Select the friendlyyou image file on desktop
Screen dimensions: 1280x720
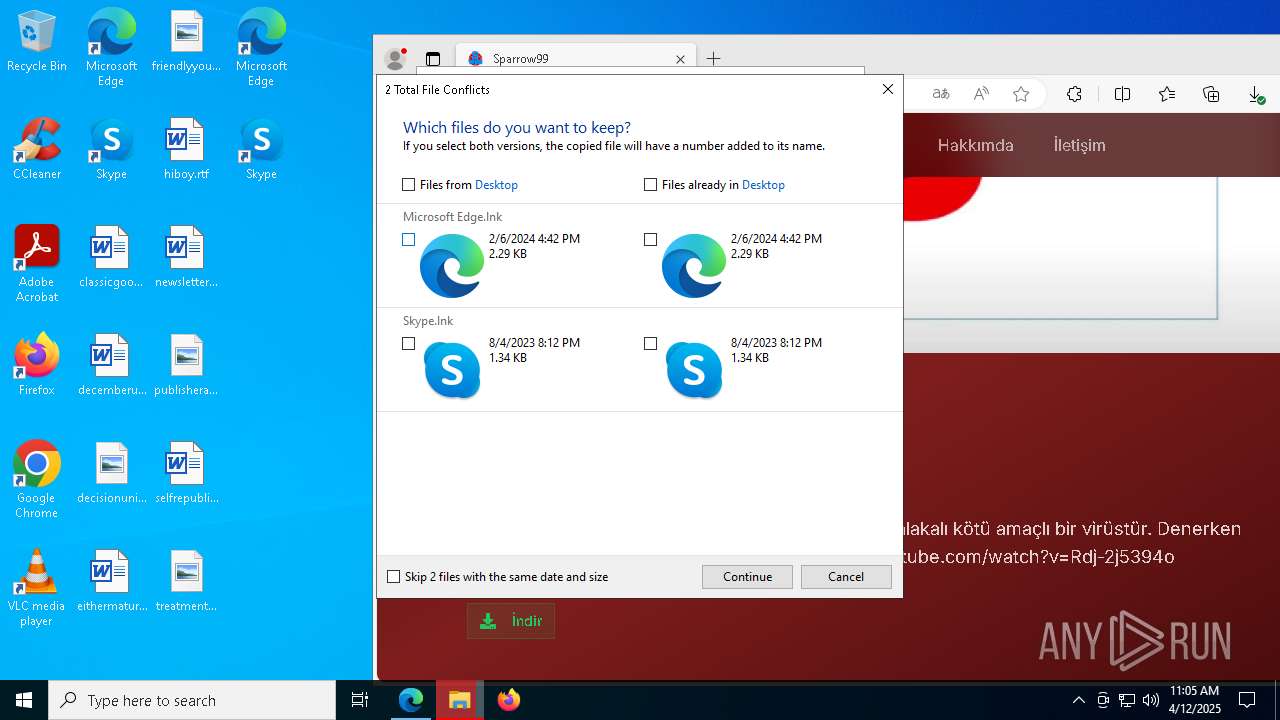186,42
